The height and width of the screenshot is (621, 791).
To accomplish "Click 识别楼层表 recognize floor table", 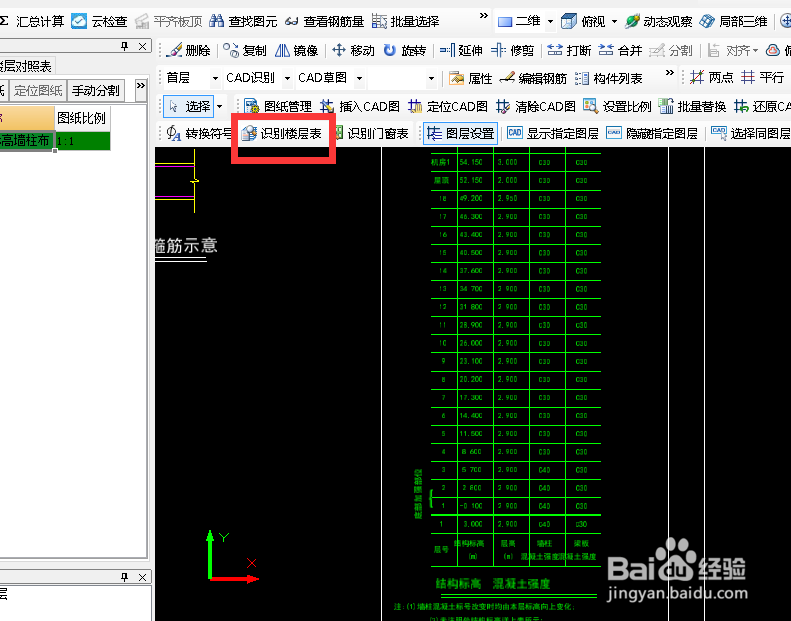I will pos(281,134).
